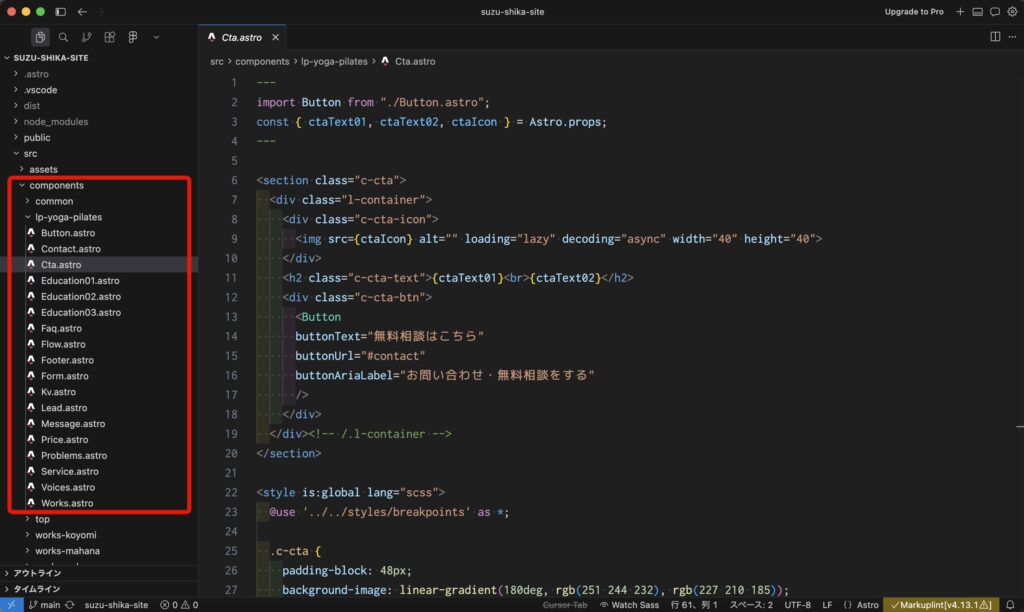Open the Explorer view icon
This screenshot has width=1024, height=612.
tap(40, 37)
